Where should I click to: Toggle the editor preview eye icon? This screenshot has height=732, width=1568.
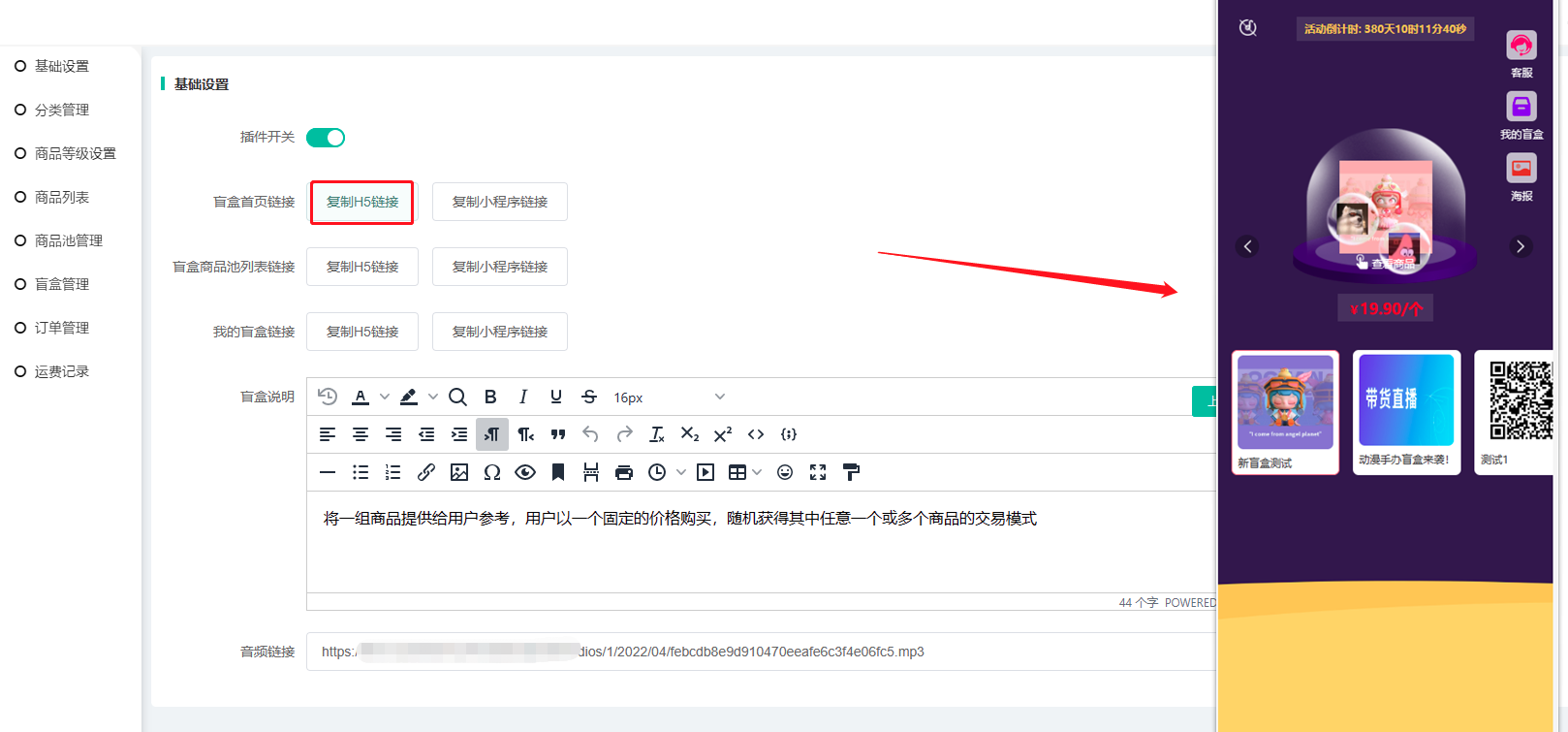[525, 472]
